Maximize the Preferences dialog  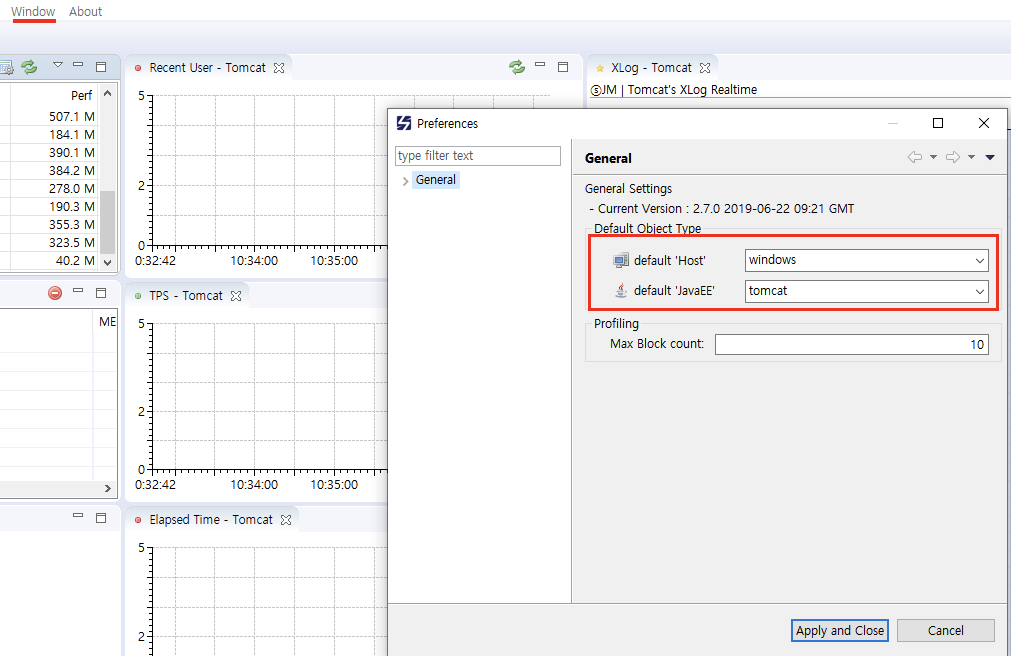click(x=937, y=123)
